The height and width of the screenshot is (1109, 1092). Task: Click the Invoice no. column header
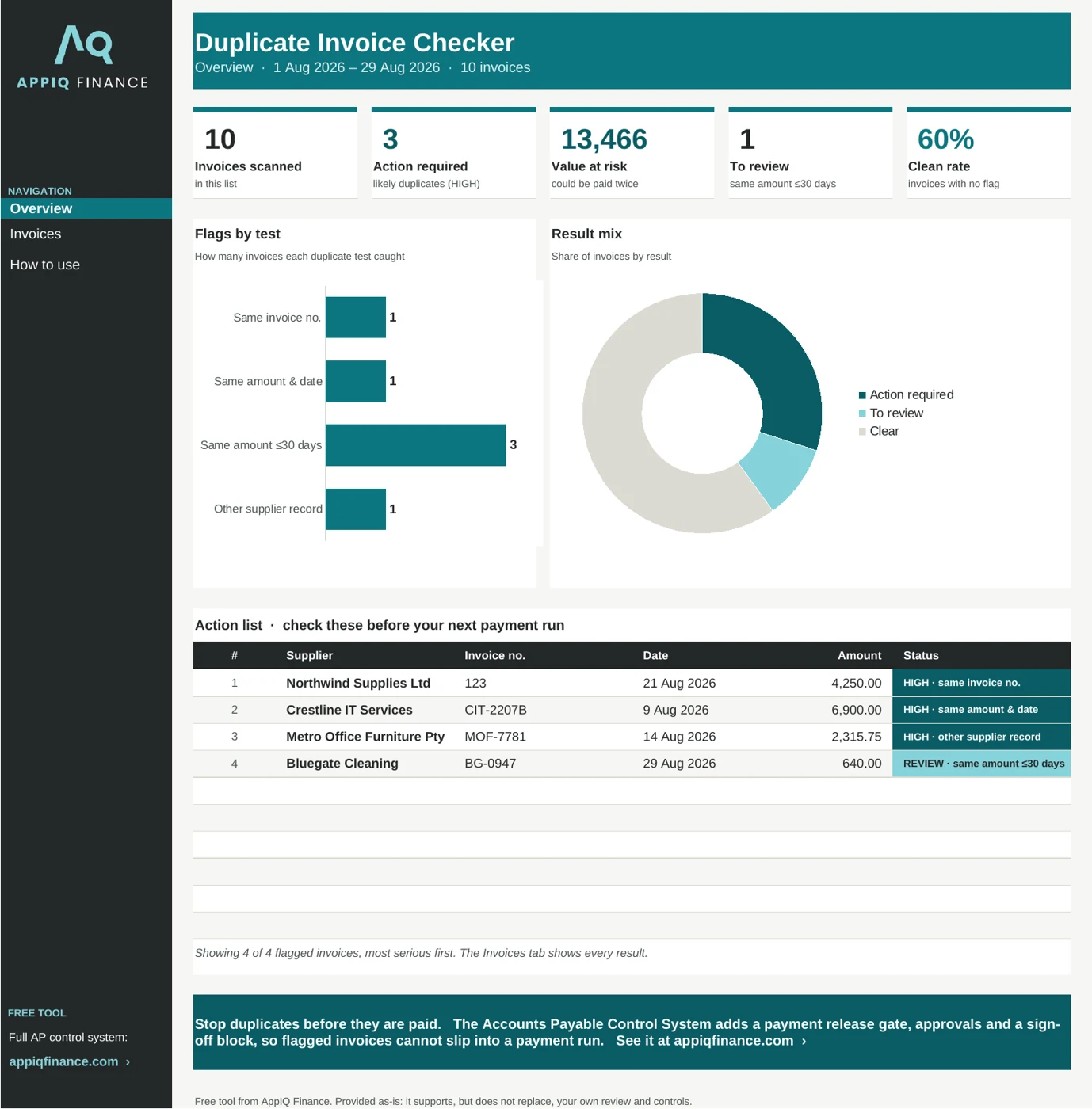point(494,655)
